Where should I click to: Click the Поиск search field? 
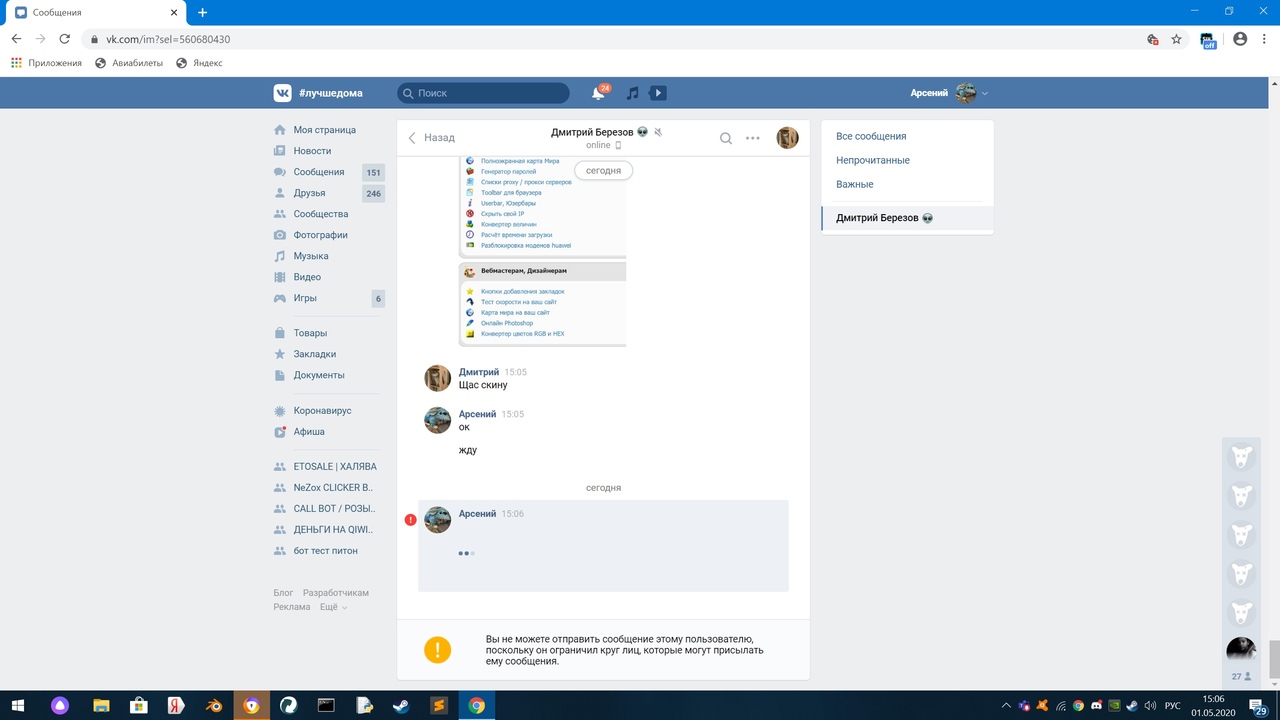(483, 93)
